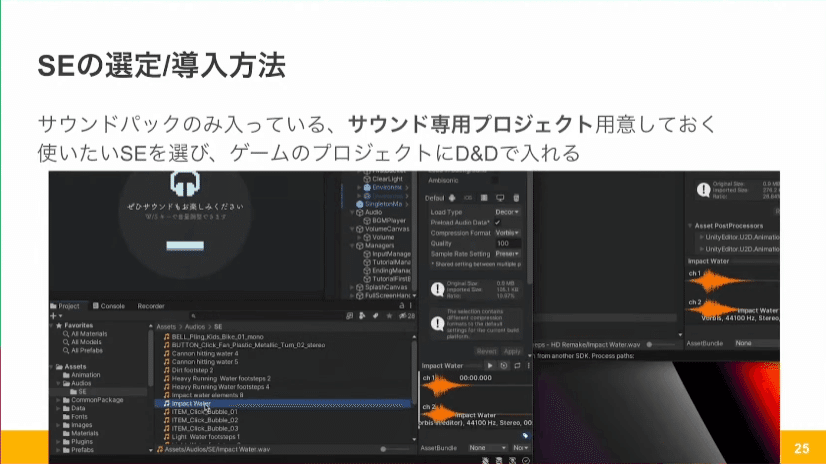
Task: Click Audios in the breadcrumb path
Action: point(194,327)
